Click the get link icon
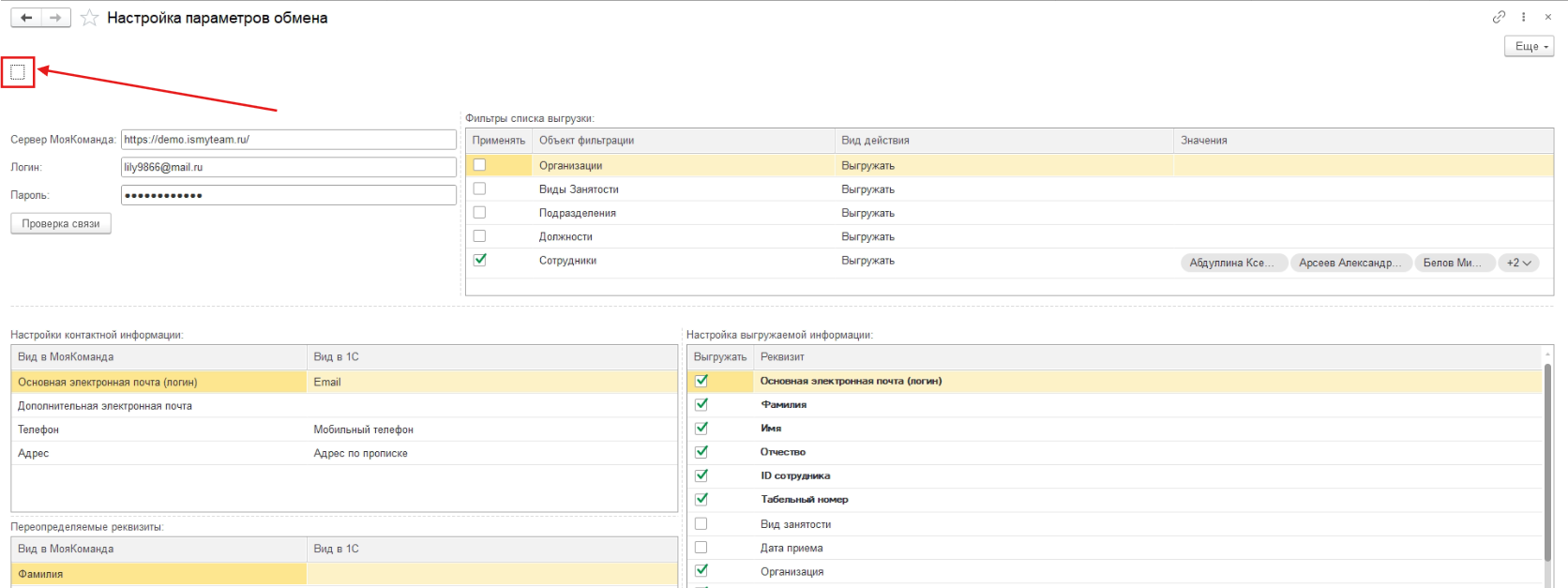This screenshot has width=1568, height=588. click(1499, 17)
